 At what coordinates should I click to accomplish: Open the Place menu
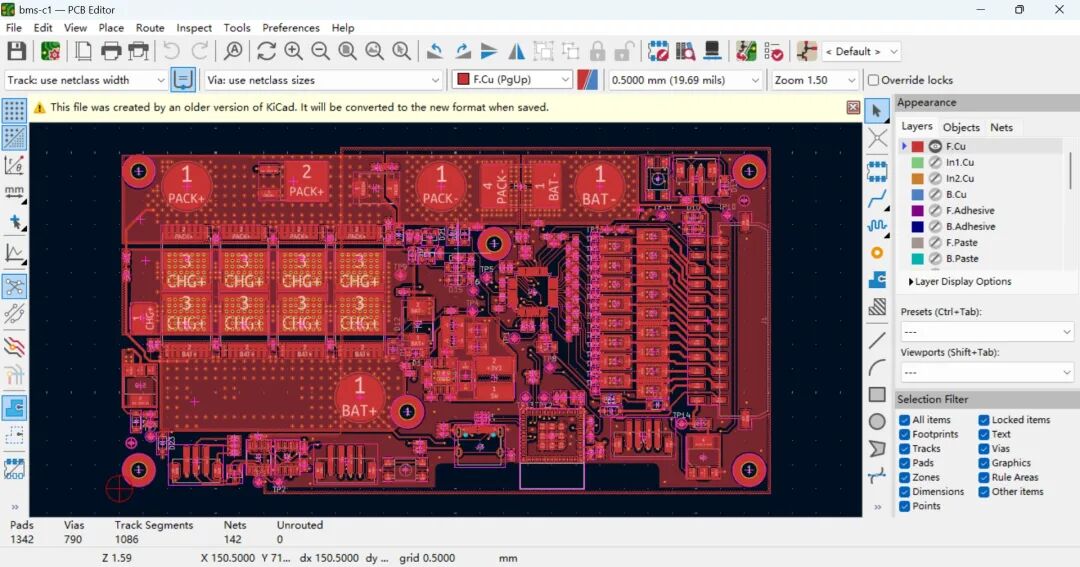pos(111,28)
